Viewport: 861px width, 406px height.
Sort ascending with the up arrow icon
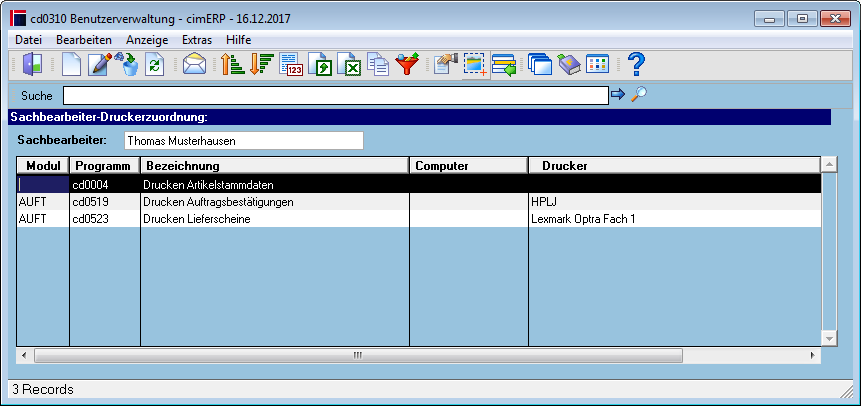[232, 64]
